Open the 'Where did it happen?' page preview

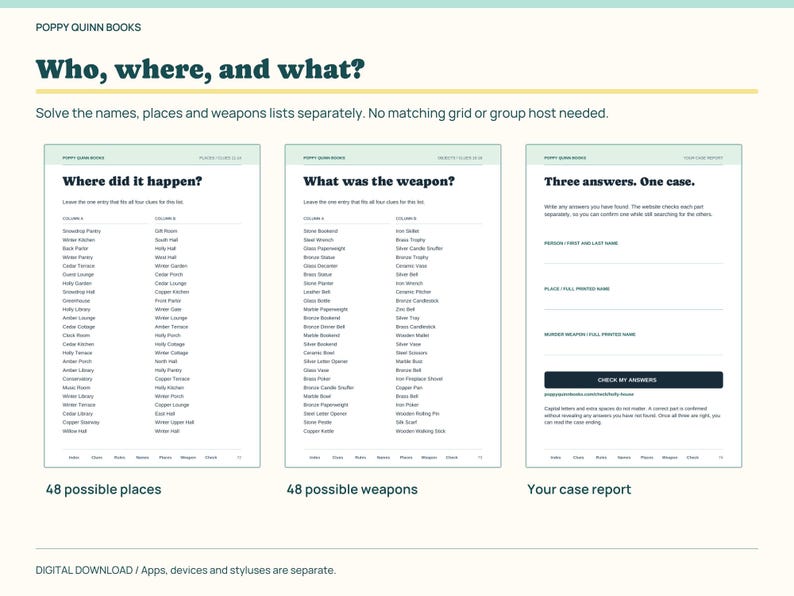(152, 306)
